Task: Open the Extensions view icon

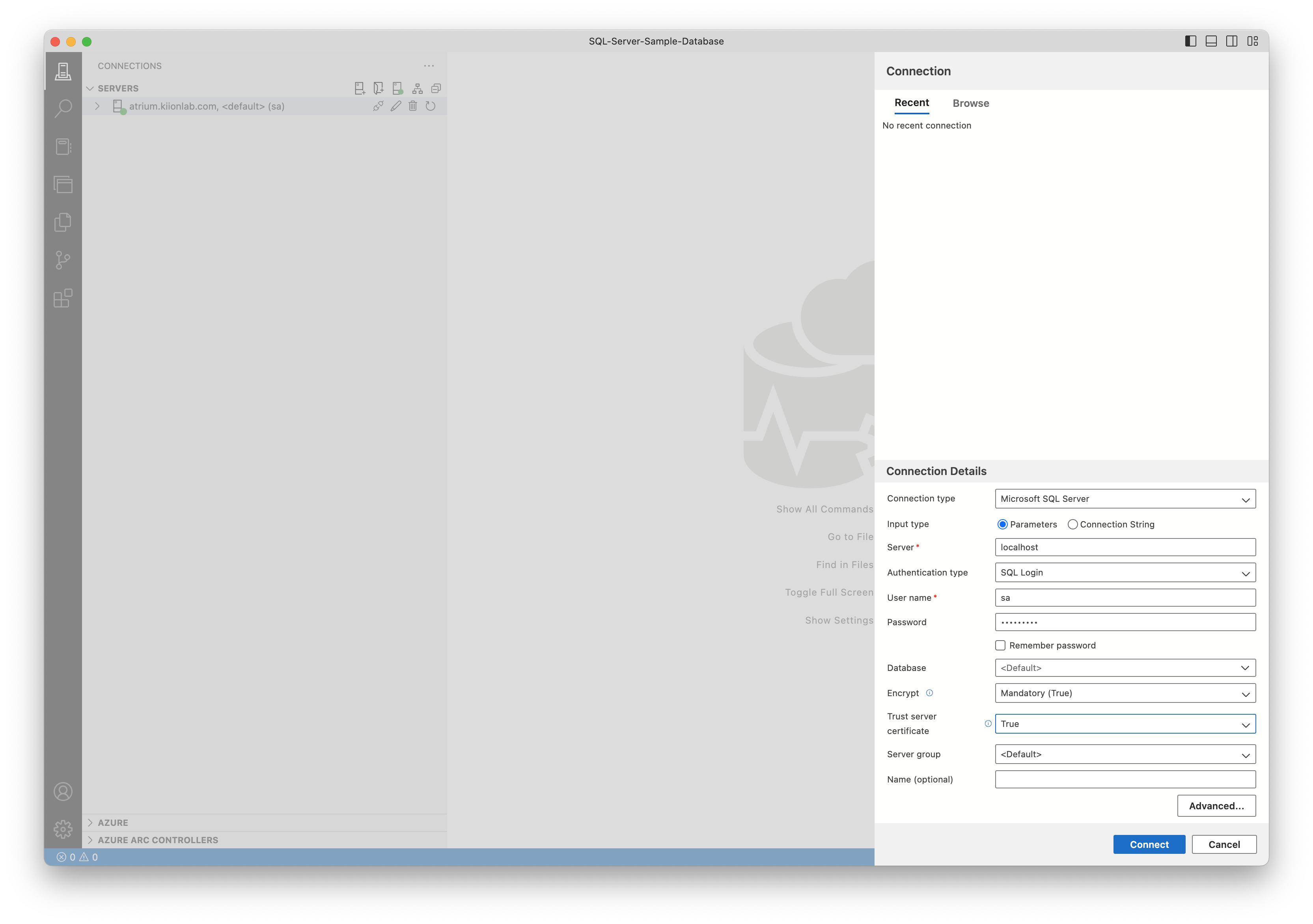Action: coord(63,298)
